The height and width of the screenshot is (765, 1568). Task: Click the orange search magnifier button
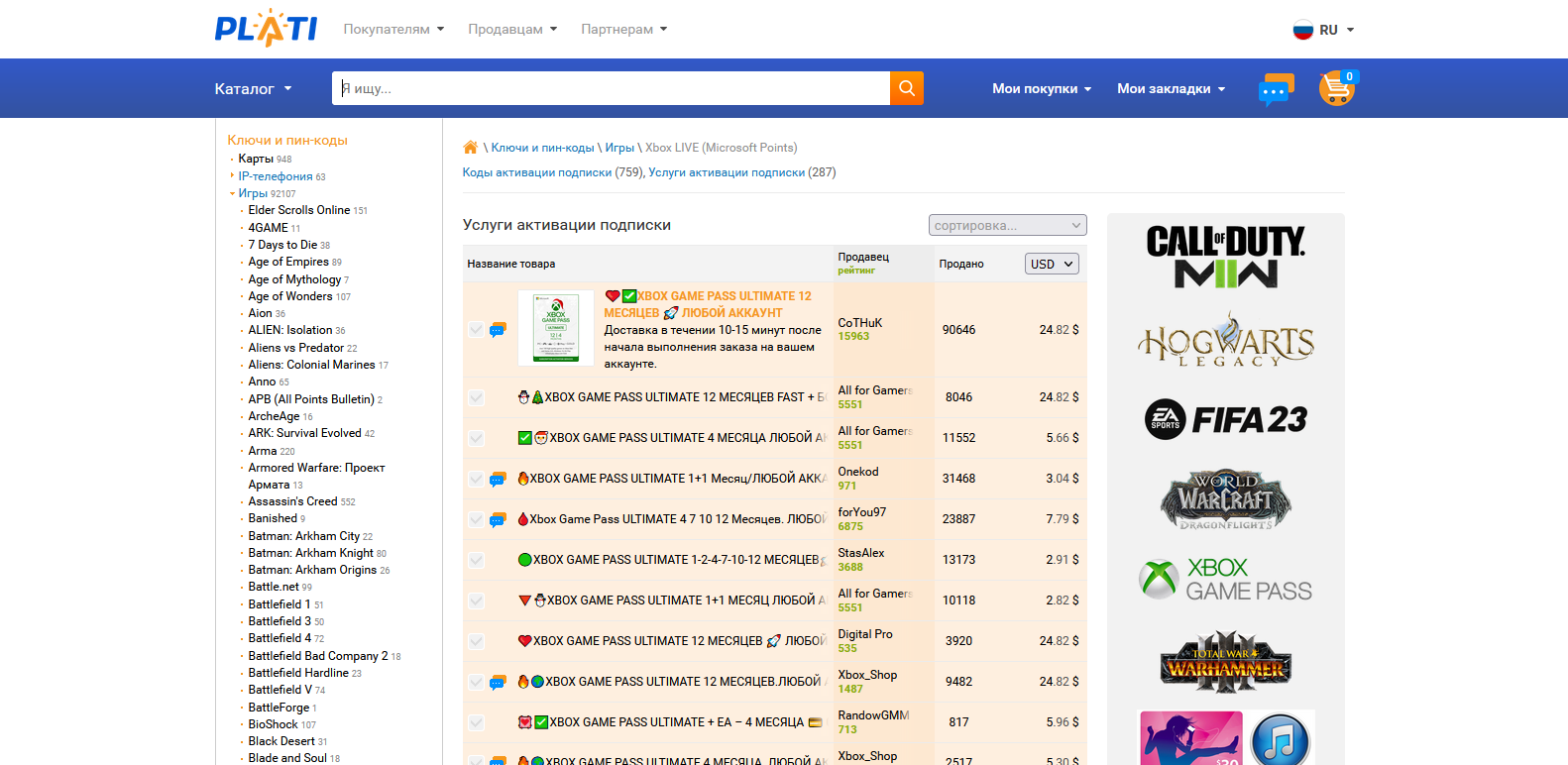tap(906, 88)
